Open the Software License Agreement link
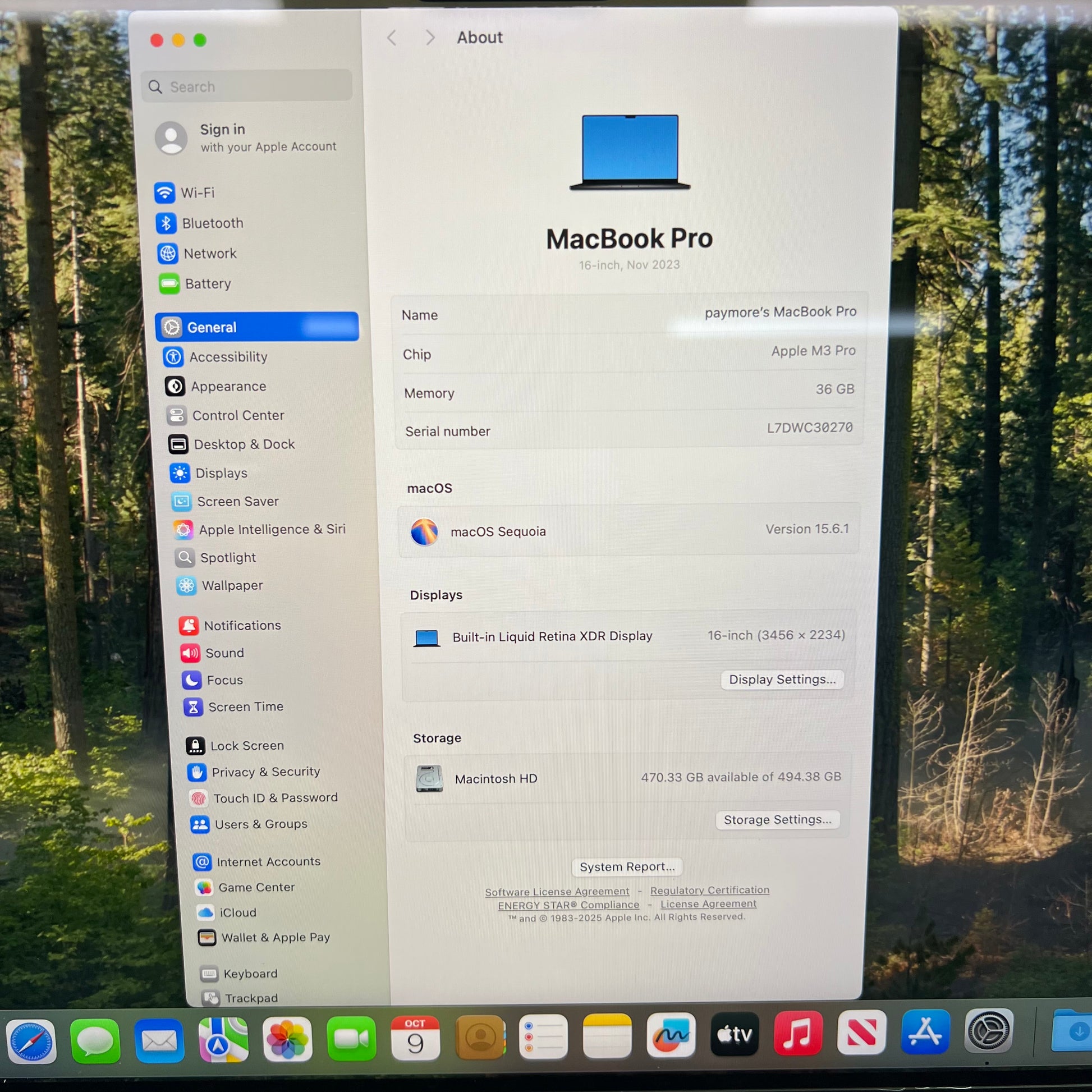The height and width of the screenshot is (1092, 1092). 557,891
